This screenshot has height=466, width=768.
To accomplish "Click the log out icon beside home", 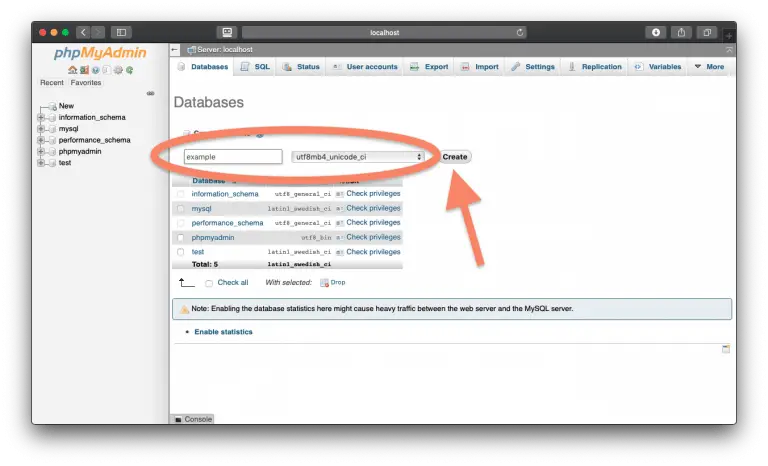I will click(84, 70).
